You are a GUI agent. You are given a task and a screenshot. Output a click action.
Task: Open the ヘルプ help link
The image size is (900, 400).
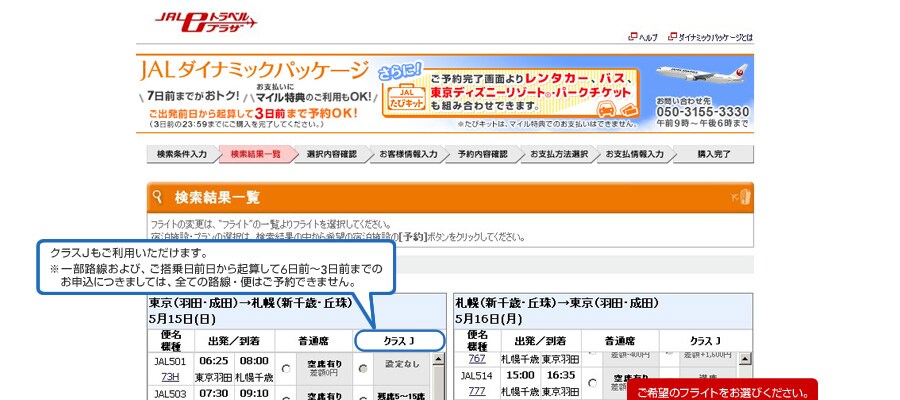coord(642,37)
